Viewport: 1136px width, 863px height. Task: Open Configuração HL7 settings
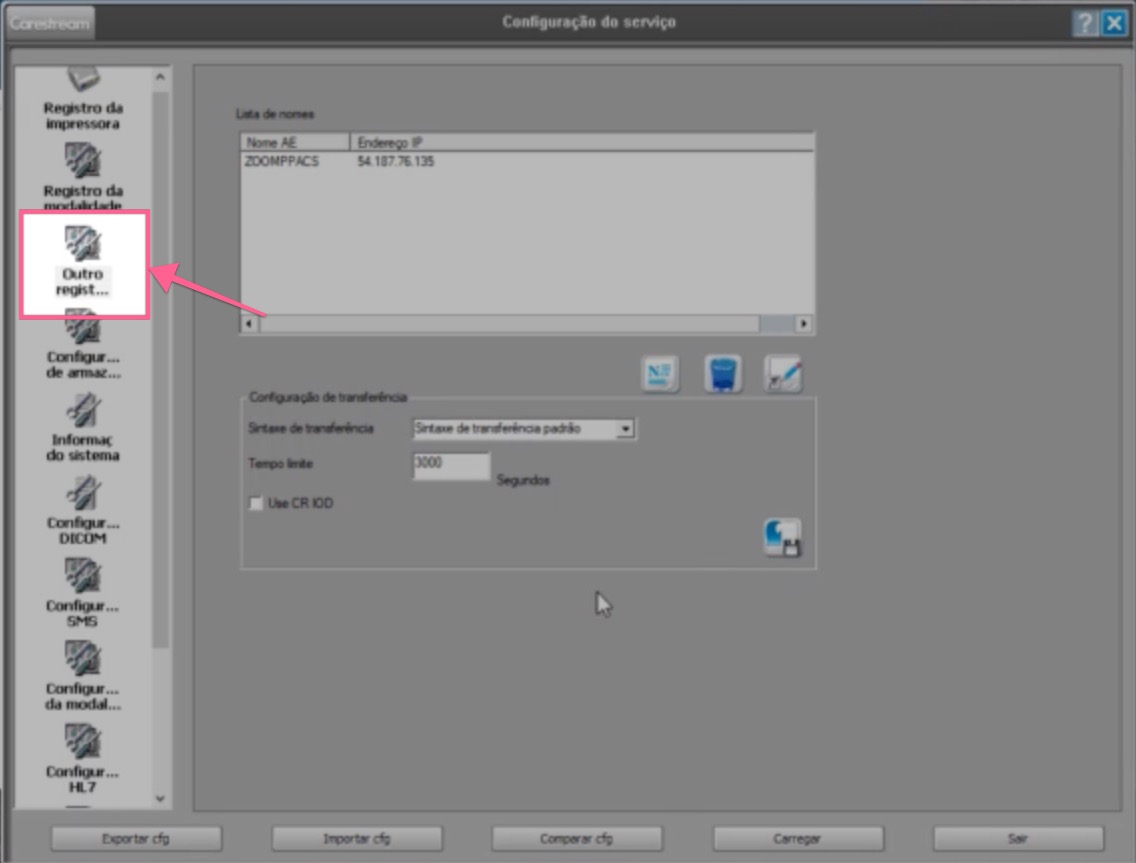point(82,760)
